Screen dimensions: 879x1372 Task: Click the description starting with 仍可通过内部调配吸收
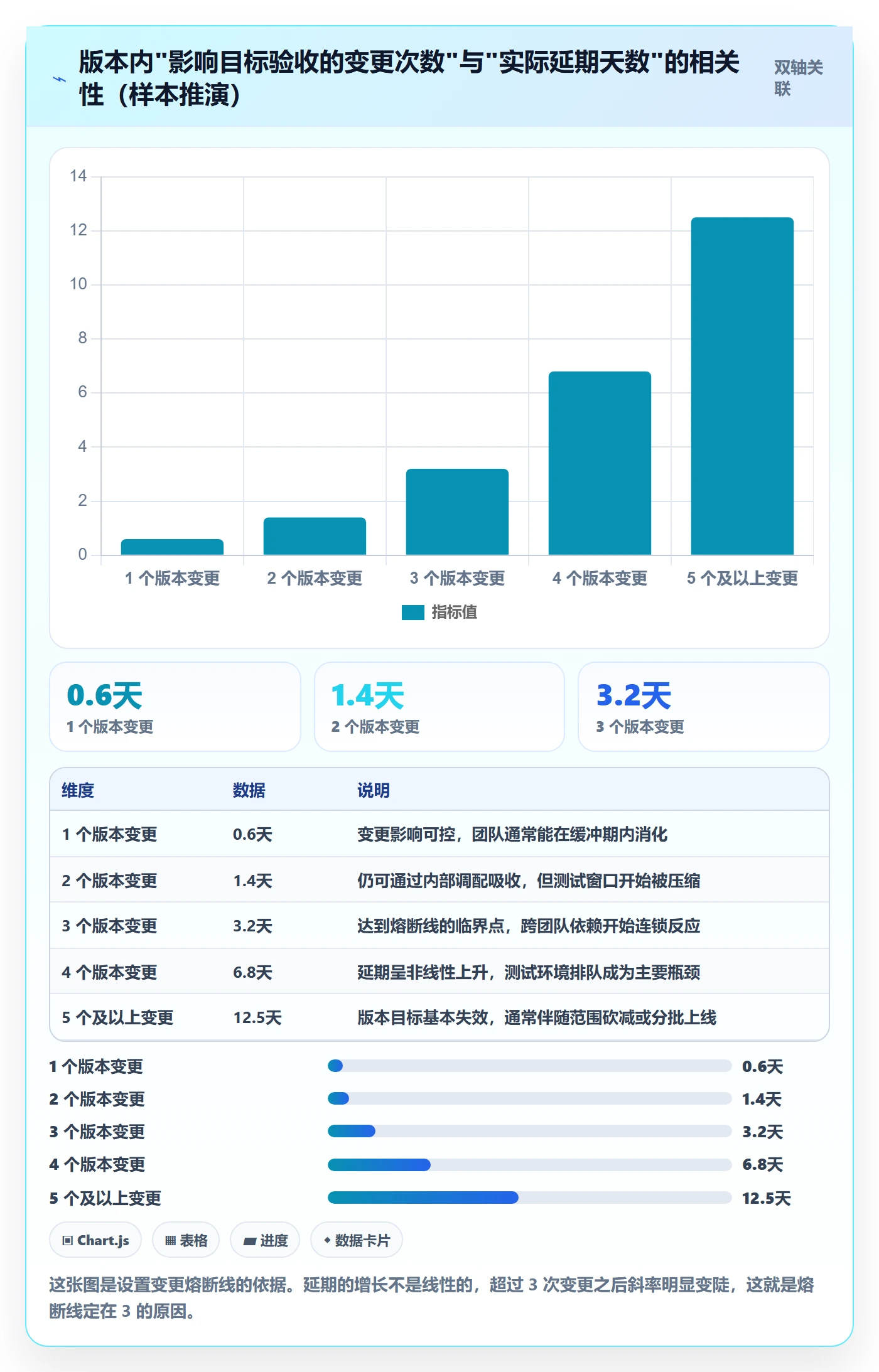point(529,881)
